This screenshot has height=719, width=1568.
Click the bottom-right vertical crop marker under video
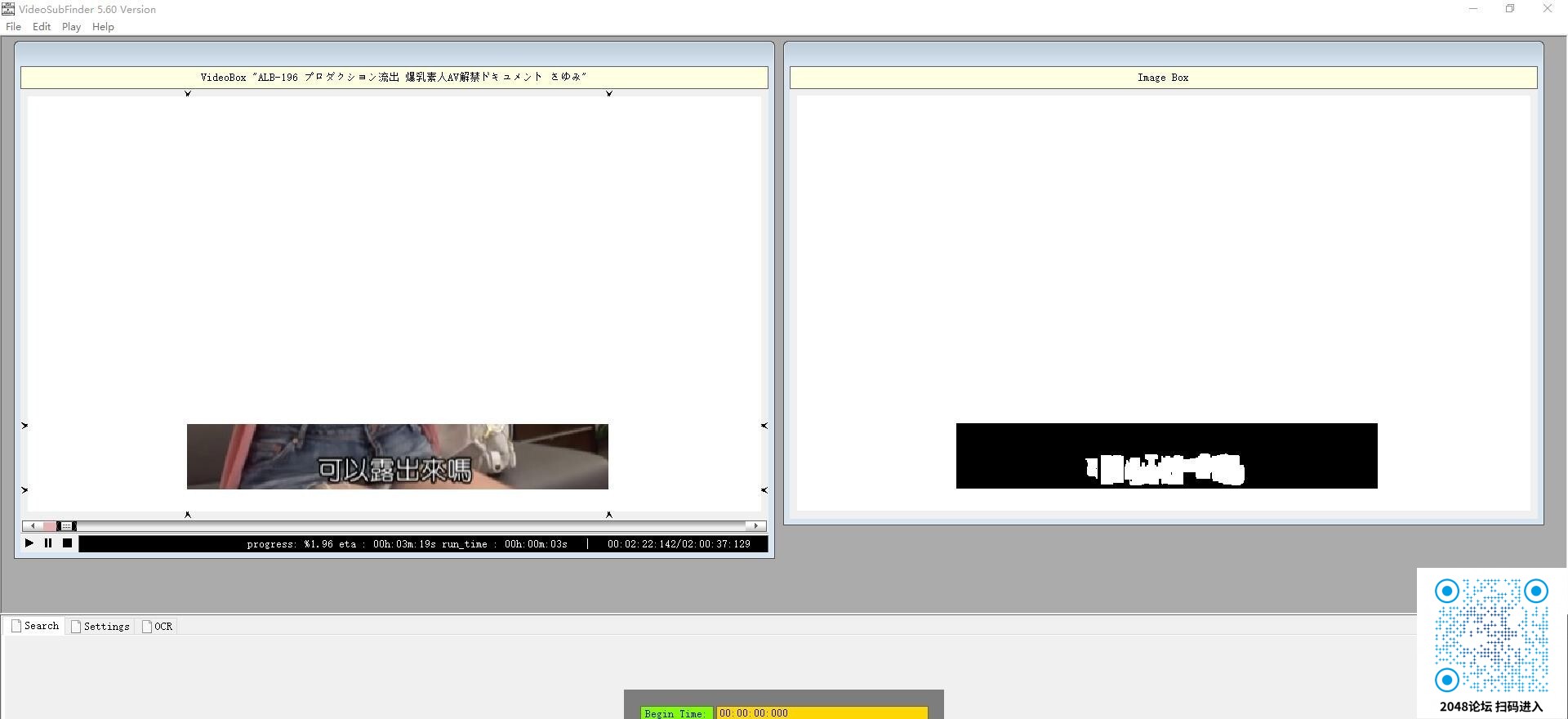(x=609, y=515)
